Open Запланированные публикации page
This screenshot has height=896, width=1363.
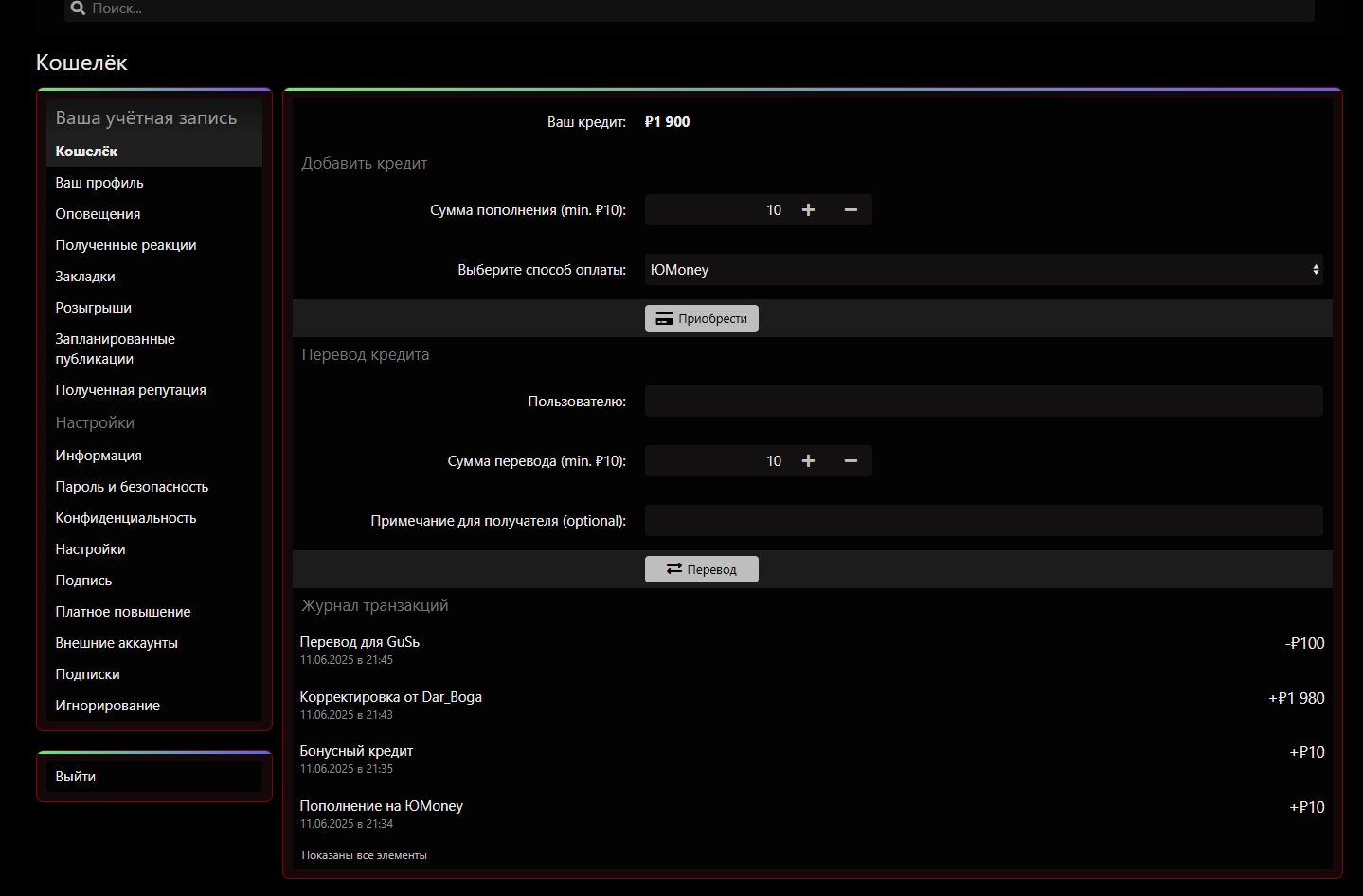point(115,349)
